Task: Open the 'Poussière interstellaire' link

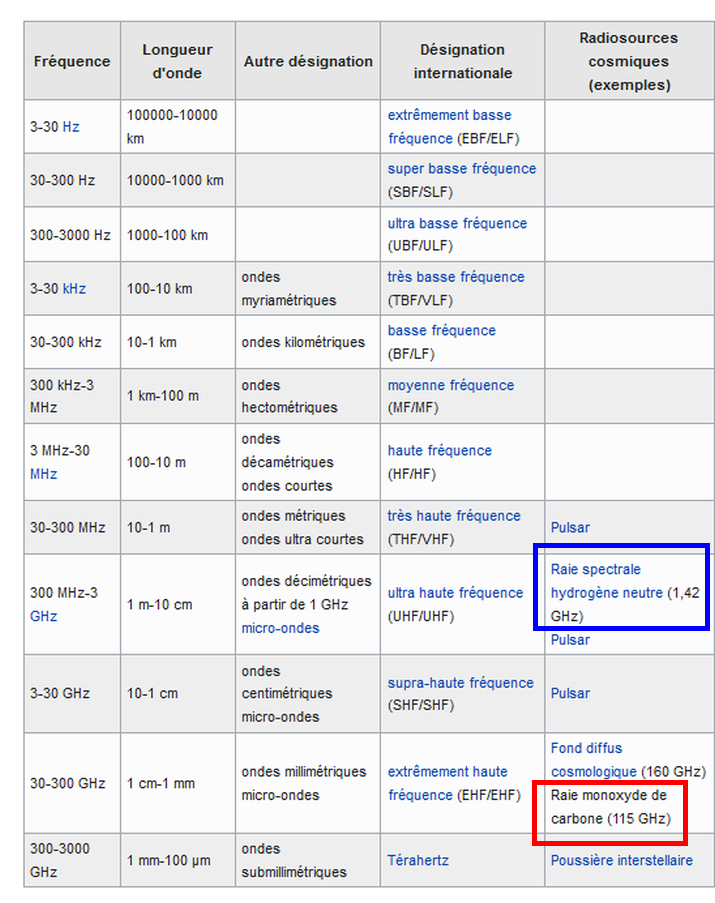Action: click(622, 860)
